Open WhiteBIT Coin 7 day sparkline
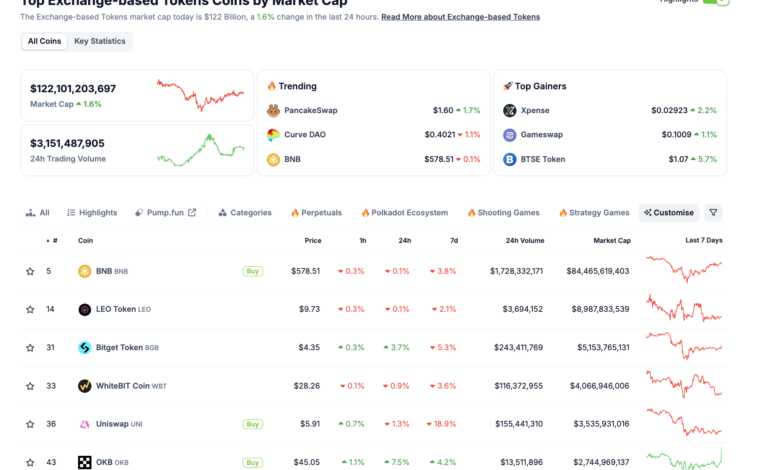 [684, 384]
